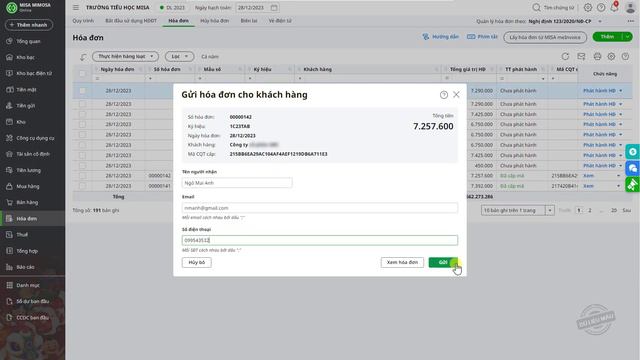Screen dimensions: 640x360
Task: Open the records-per-page dropdown
Action: (550, 210)
